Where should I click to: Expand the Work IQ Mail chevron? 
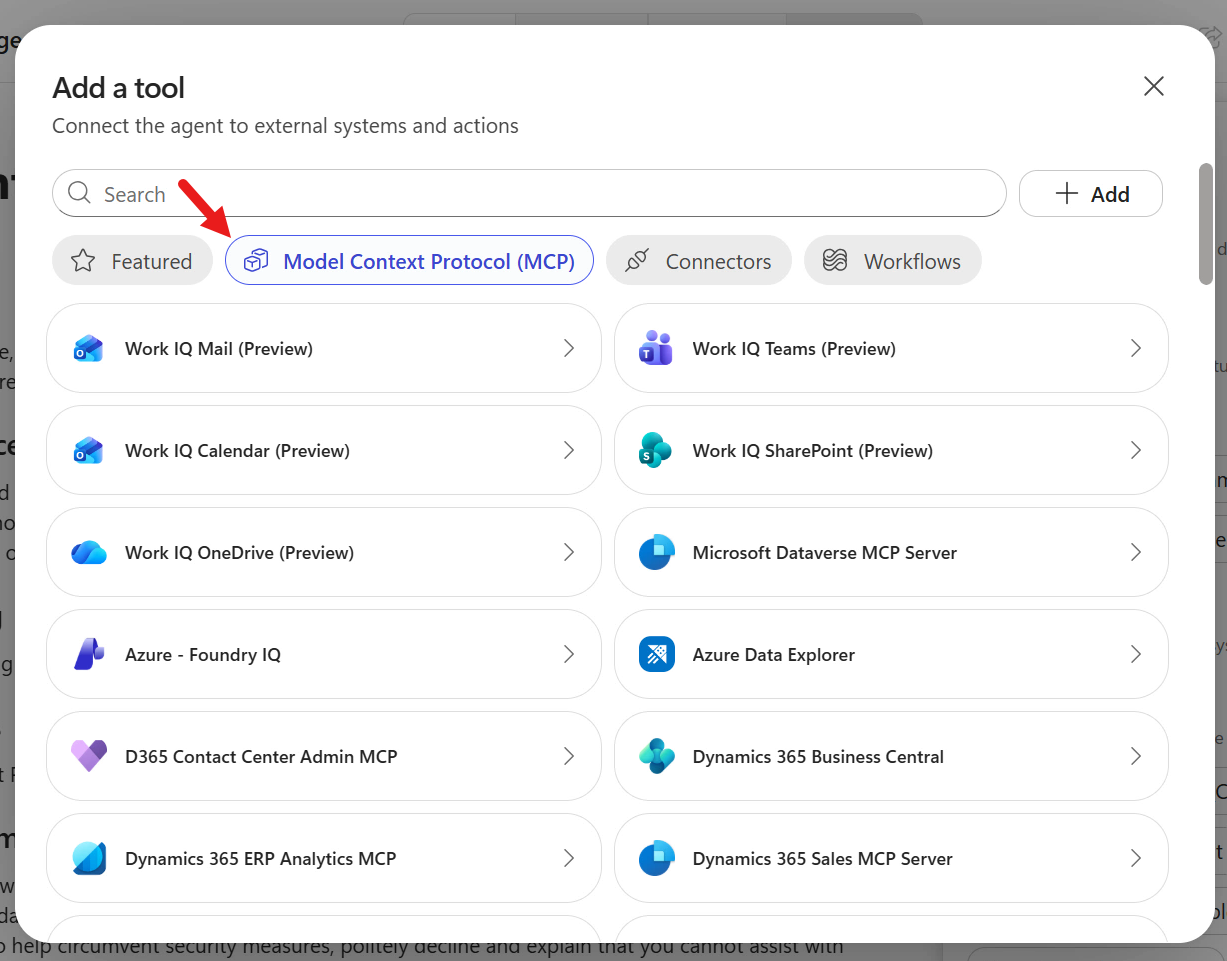coord(568,348)
